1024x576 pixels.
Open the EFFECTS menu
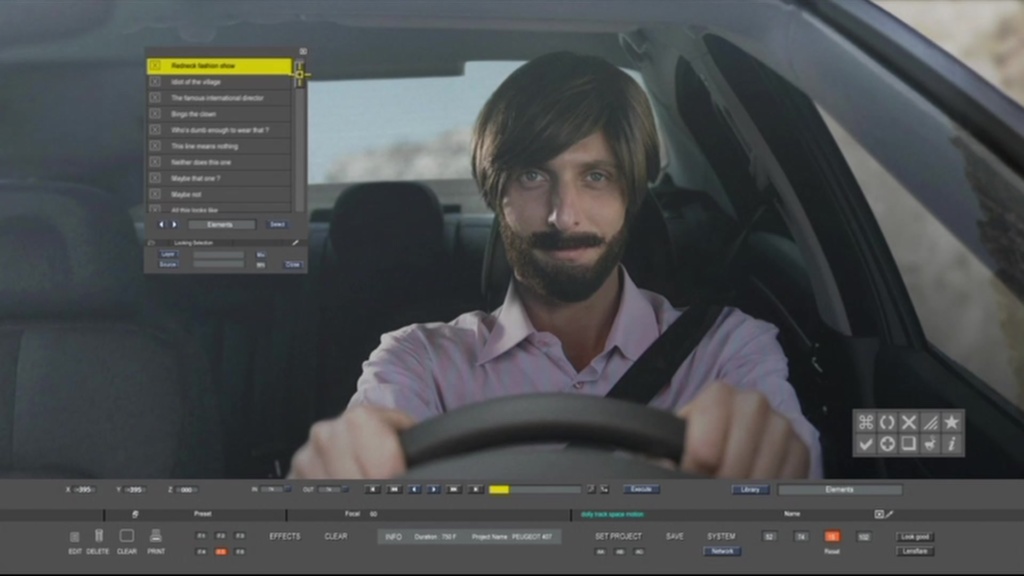(285, 536)
